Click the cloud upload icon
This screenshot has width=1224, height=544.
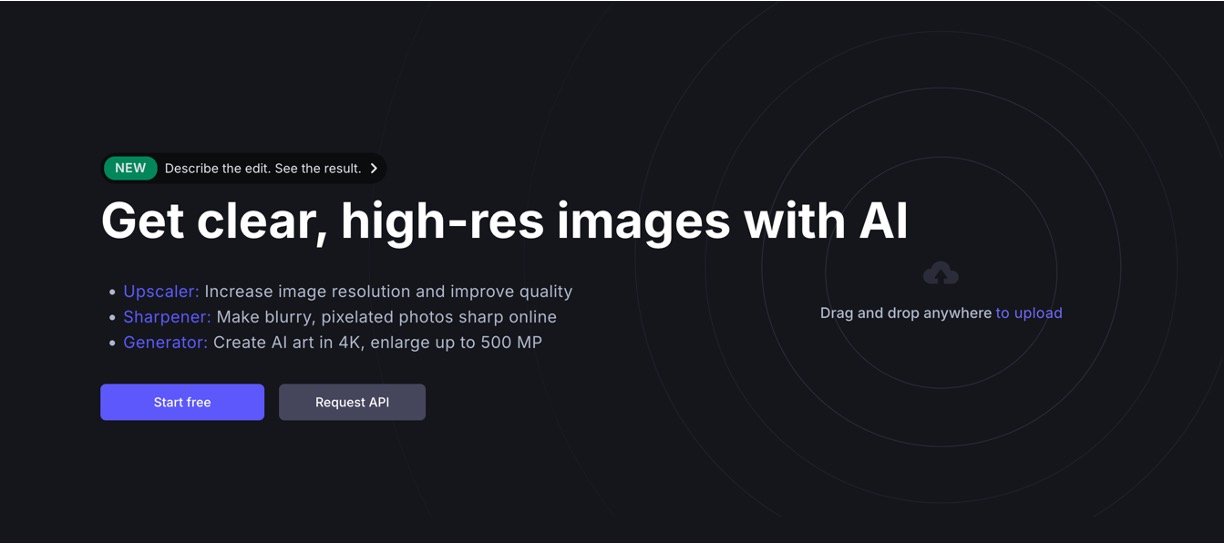coord(940,273)
